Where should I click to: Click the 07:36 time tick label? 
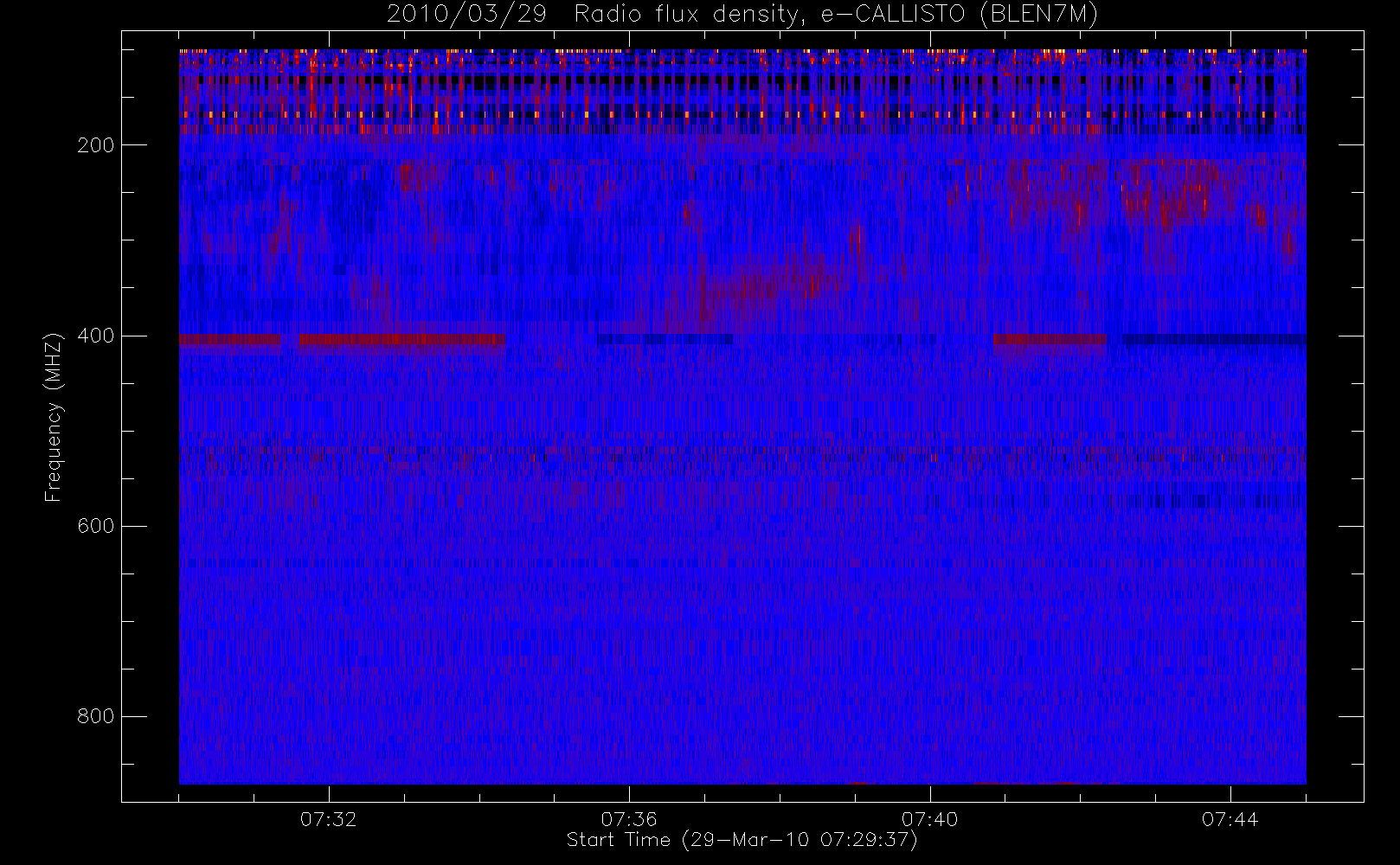[629, 819]
